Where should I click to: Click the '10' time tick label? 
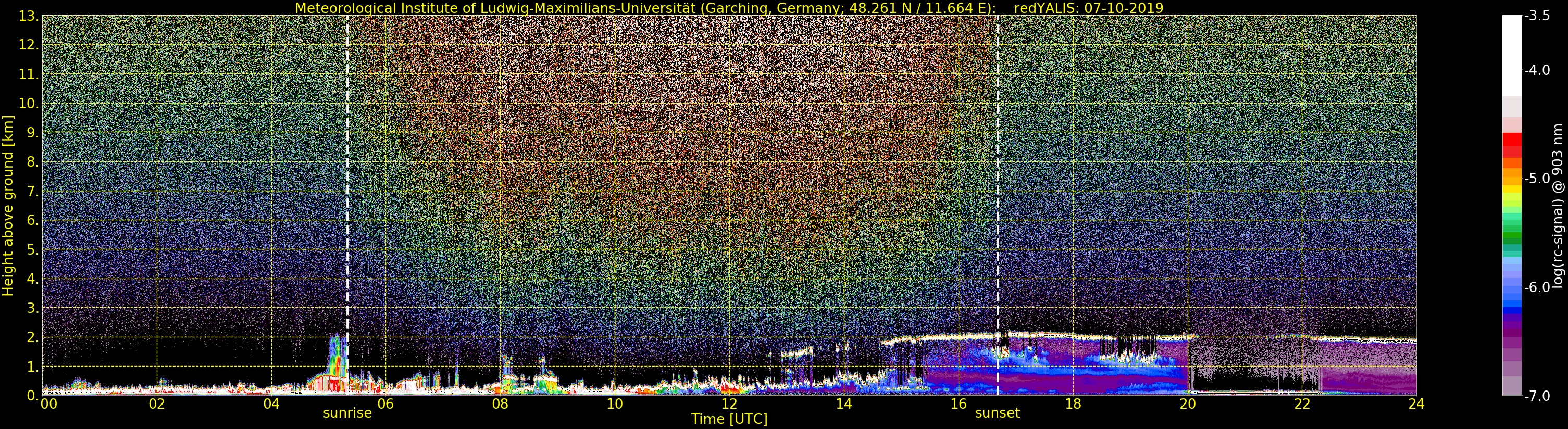tap(614, 403)
